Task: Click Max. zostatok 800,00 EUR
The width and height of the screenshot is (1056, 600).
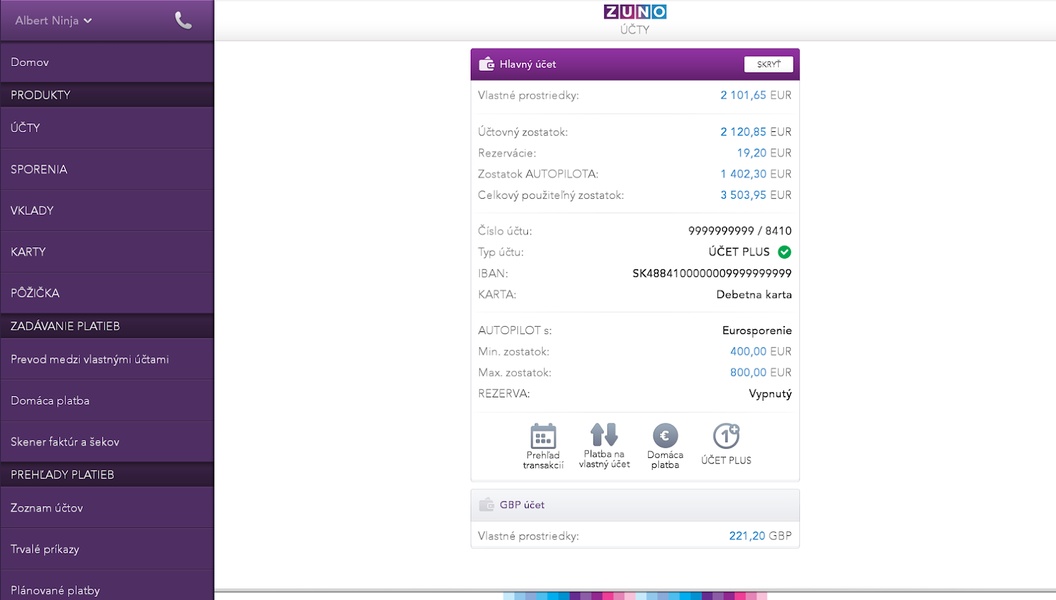Action: (x=760, y=372)
